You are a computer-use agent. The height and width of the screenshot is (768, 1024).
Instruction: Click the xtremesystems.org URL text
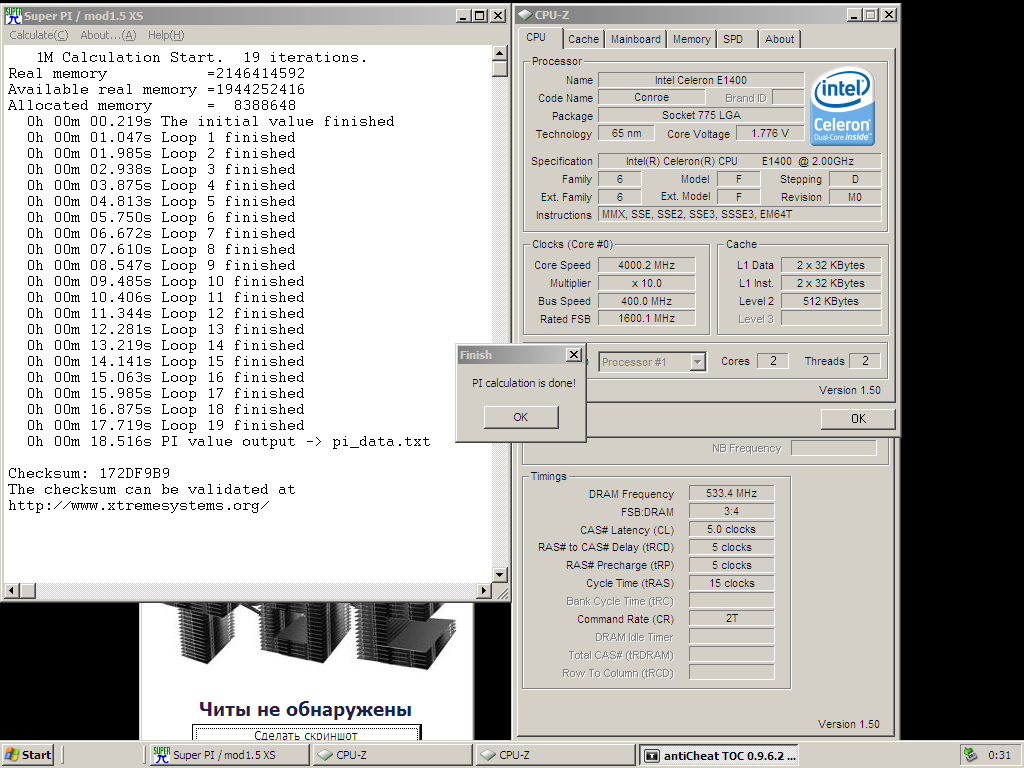[138, 505]
